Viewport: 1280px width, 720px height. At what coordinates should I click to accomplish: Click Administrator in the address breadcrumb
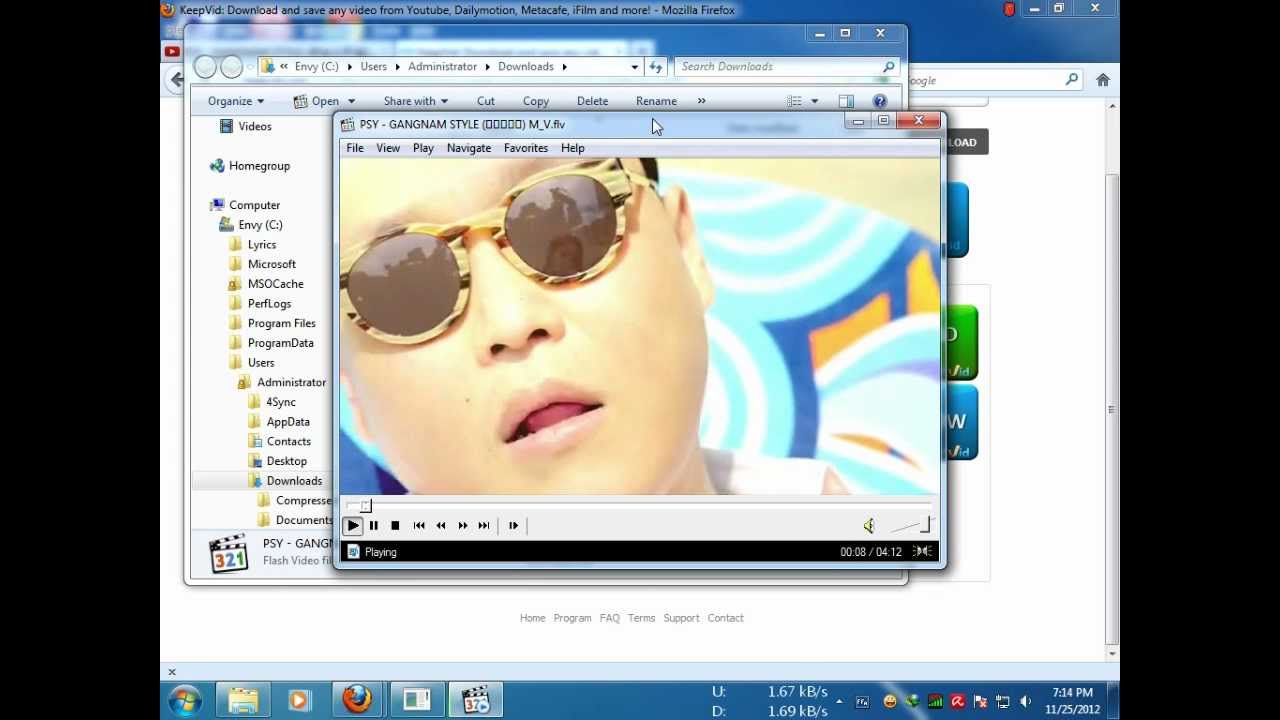click(442, 66)
